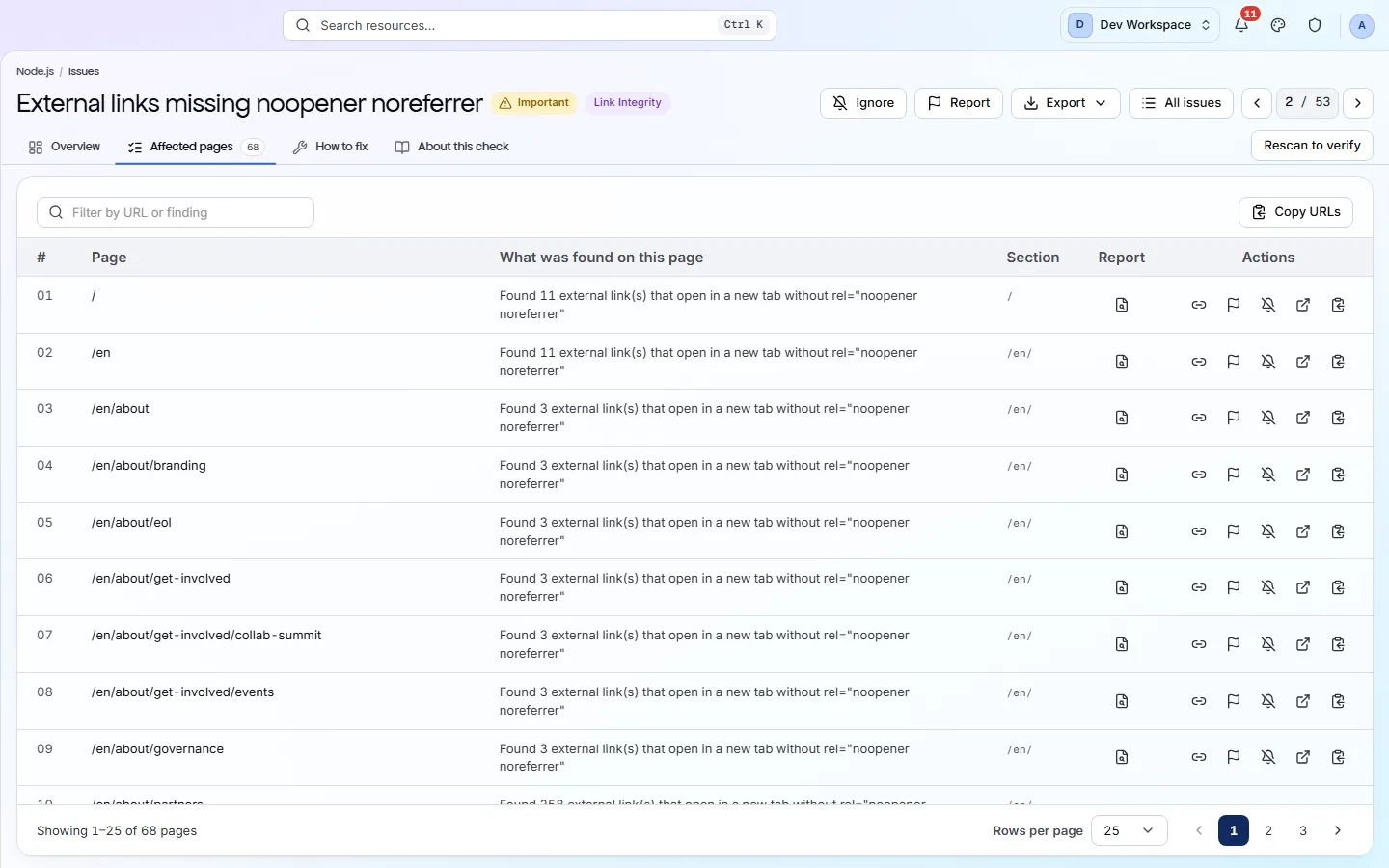The image size is (1389, 868).
Task: Go to pagination page 2
Action: click(1268, 830)
